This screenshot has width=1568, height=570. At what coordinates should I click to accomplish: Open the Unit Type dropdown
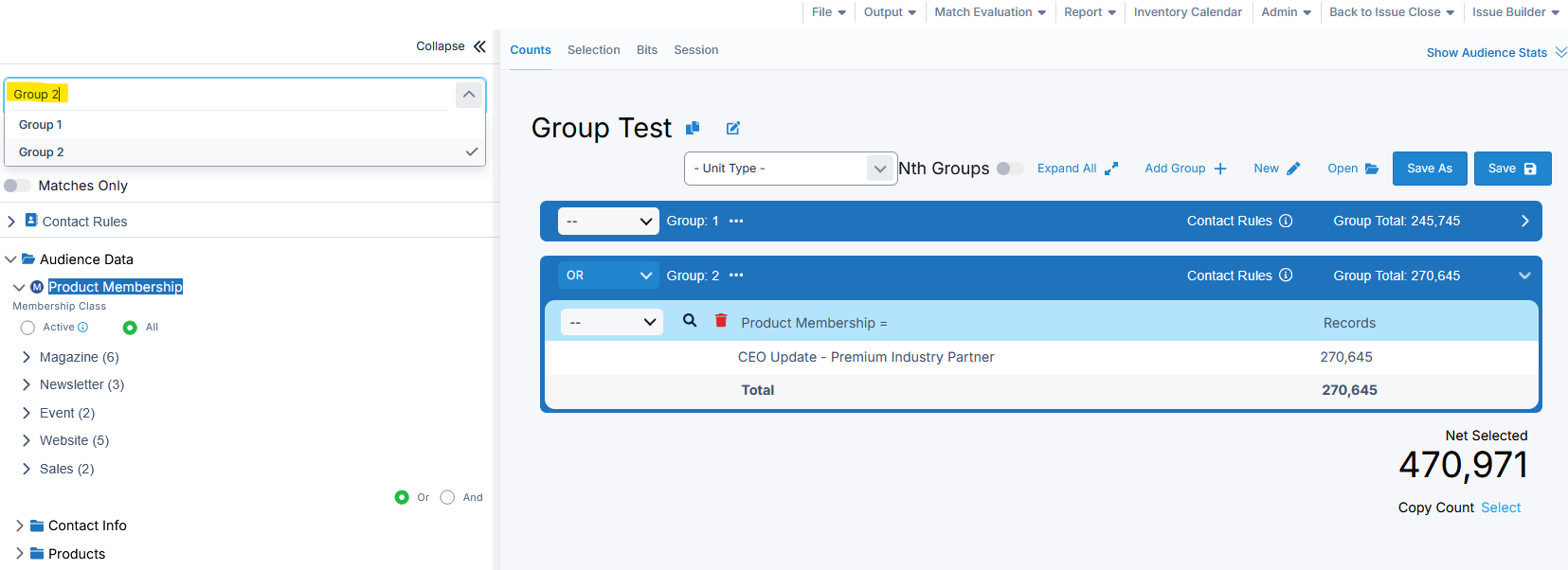pyautogui.click(x=789, y=169)
